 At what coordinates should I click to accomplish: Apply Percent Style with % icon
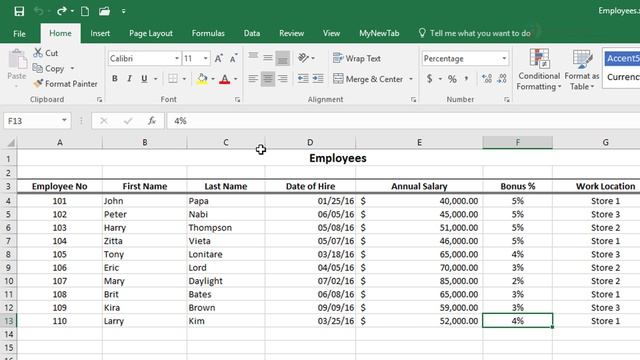click(452, 79)
